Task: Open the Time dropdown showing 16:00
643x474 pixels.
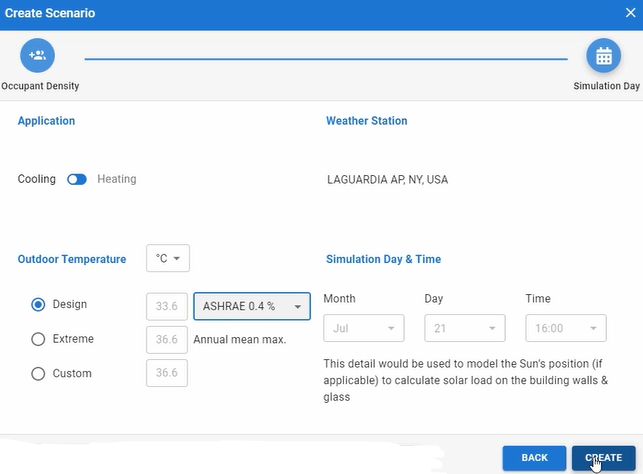Action: point(566,328)
